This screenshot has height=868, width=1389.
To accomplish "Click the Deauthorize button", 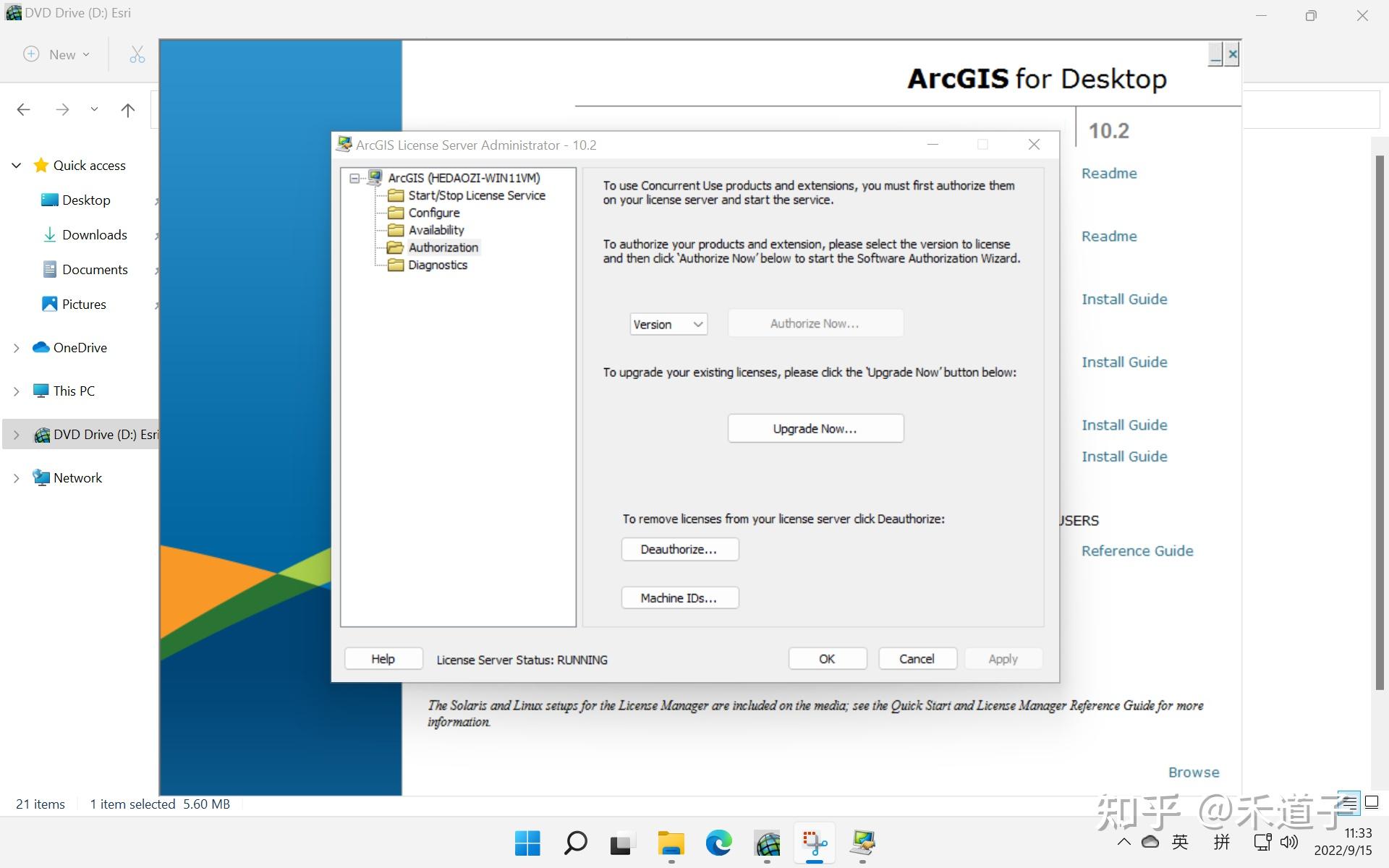I will pyautogui.click(x=679, y=549).
